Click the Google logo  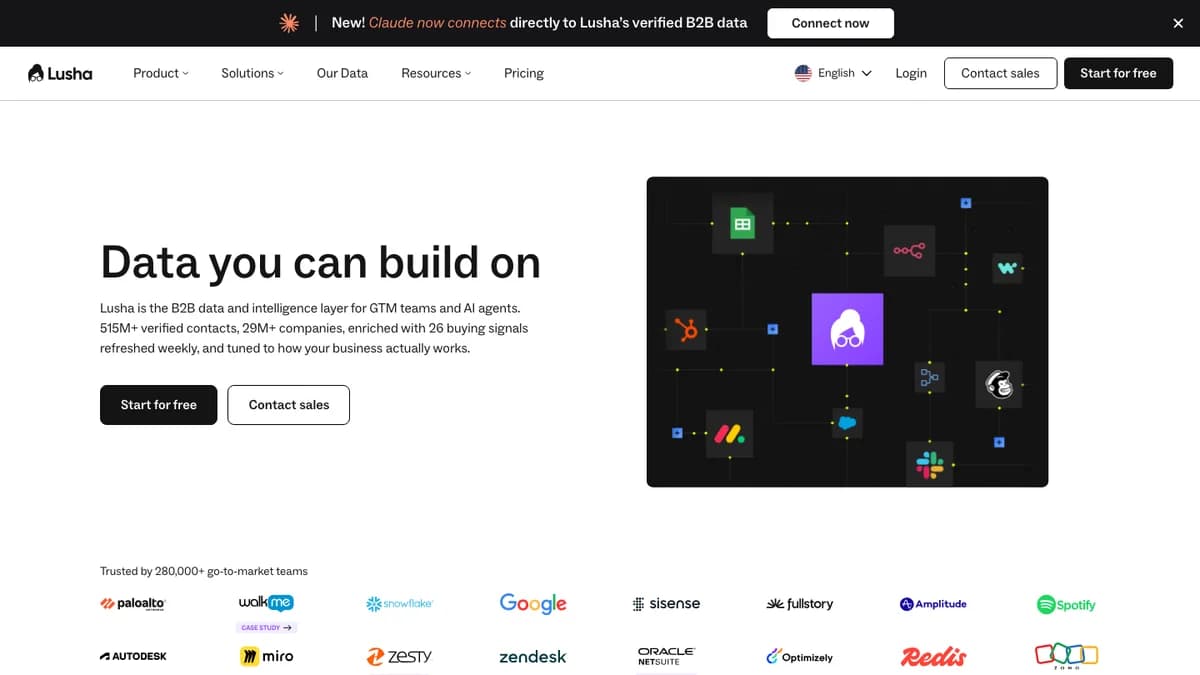click(x=533, y=603)
